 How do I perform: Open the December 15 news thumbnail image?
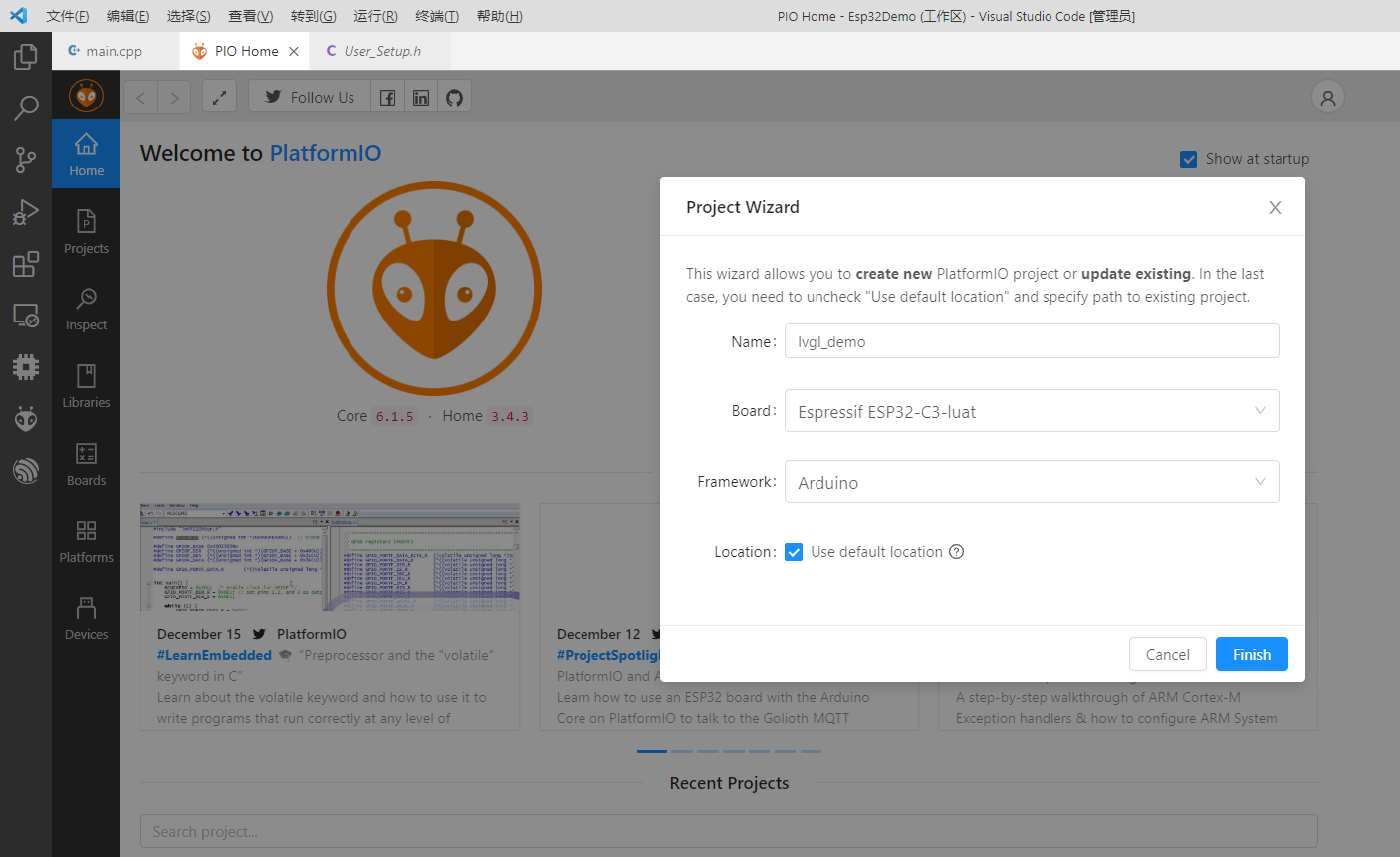tap(330, 557)
